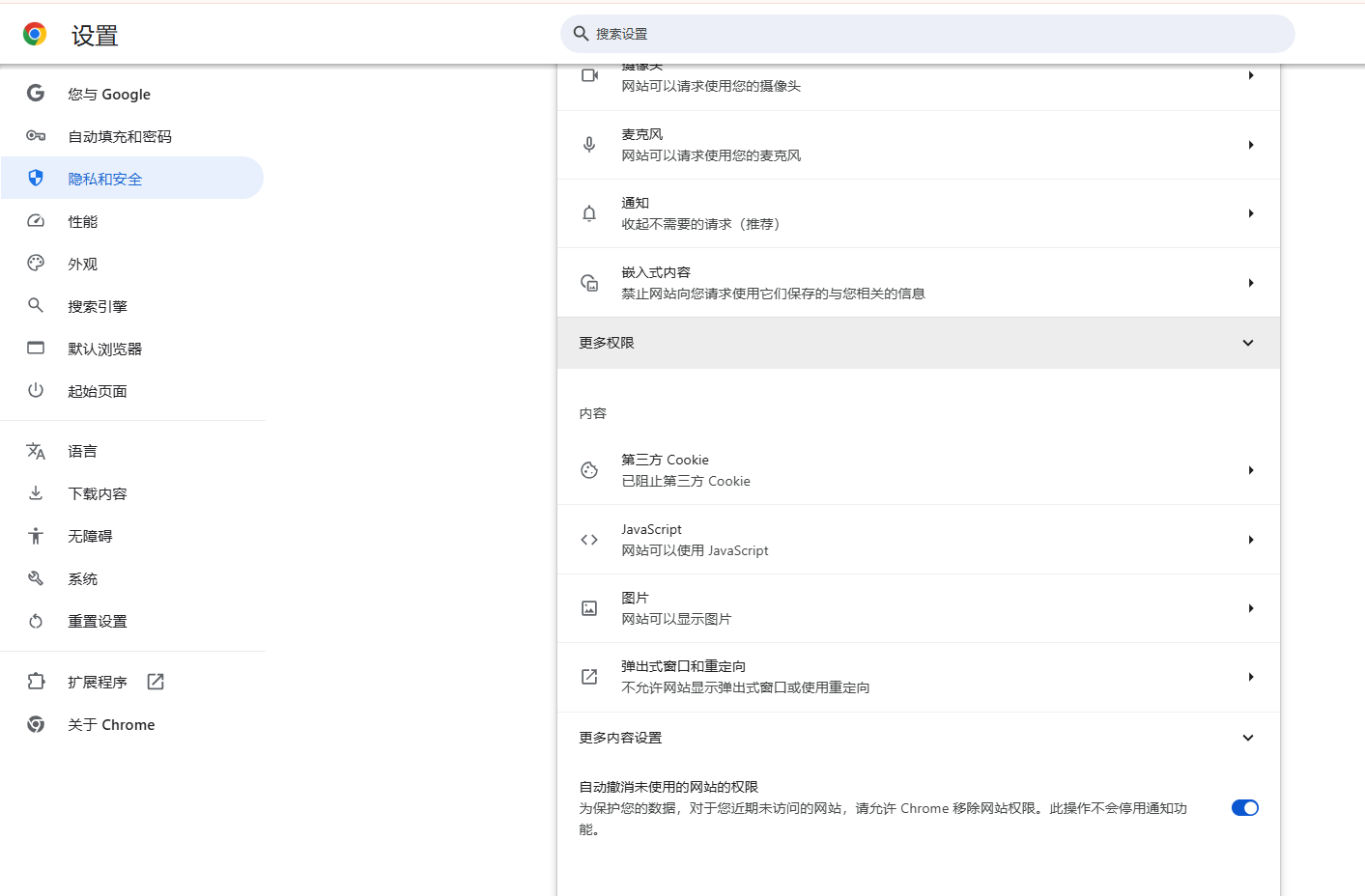Click the 第三方 Cookie row title
Viewport: 1365px width, 896px height.
(x=665, y=460)
